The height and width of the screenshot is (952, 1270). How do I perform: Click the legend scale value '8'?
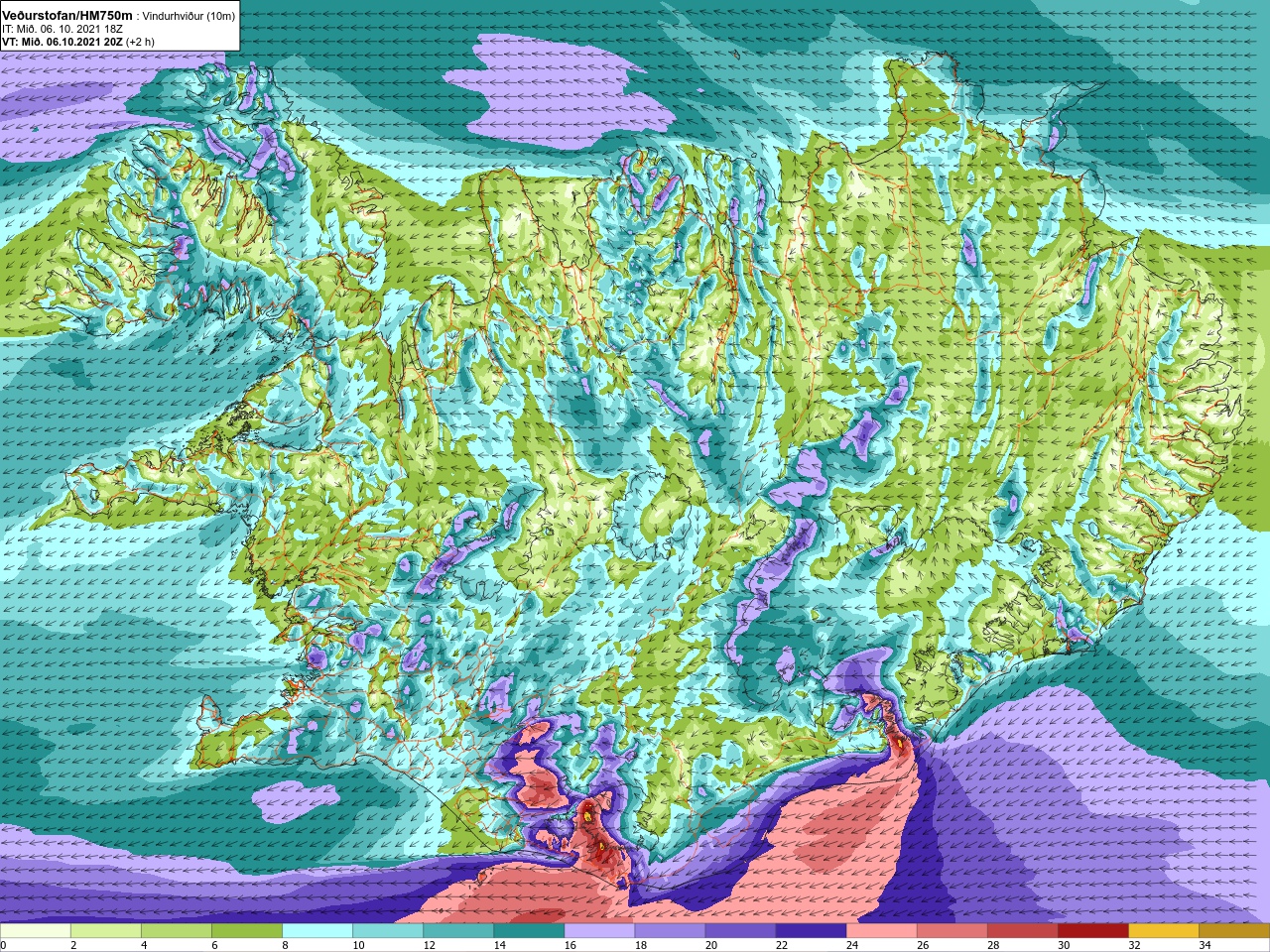click(x=285, y=945)
